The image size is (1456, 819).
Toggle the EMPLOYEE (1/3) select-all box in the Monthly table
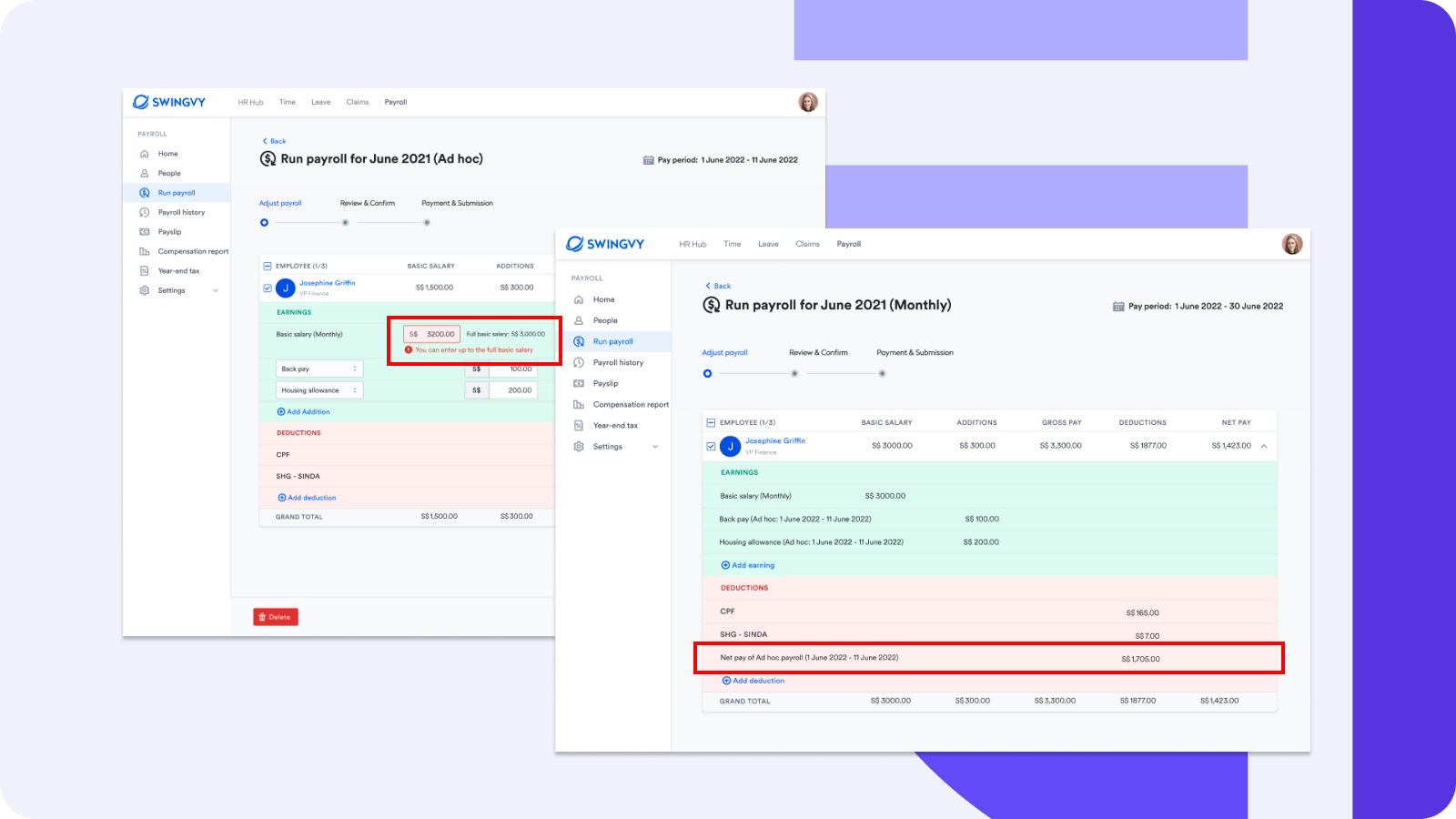point(711,422)
